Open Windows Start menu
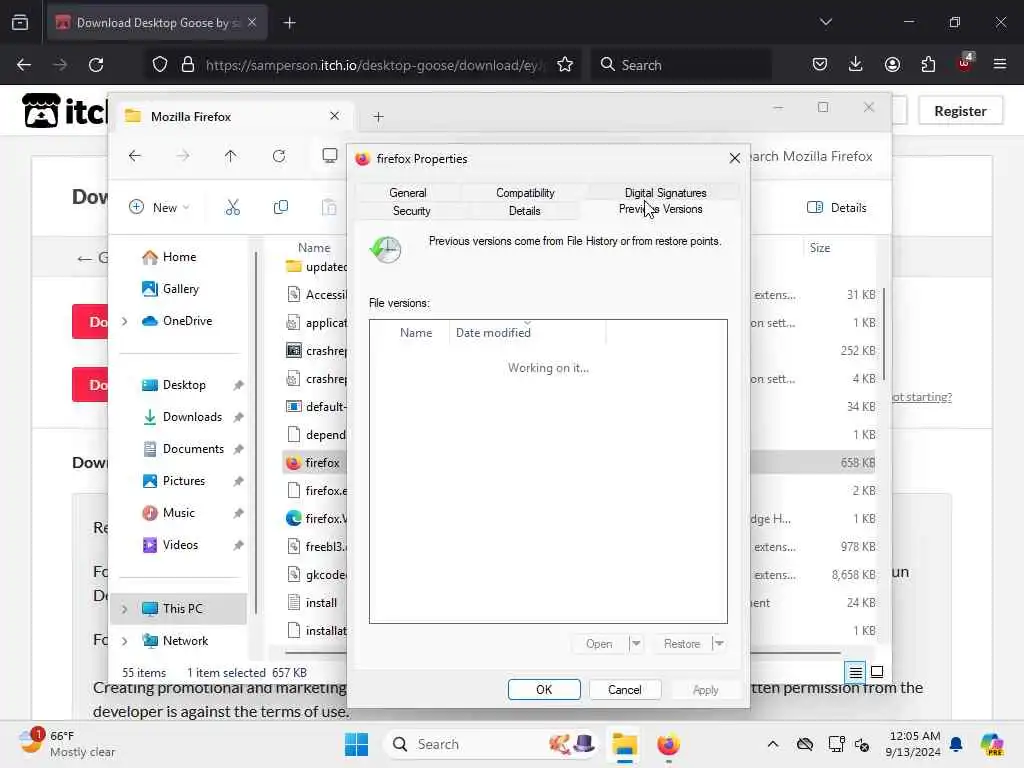Image resolution: width=1024 pixels, height=768 pixels. point(357,744)
